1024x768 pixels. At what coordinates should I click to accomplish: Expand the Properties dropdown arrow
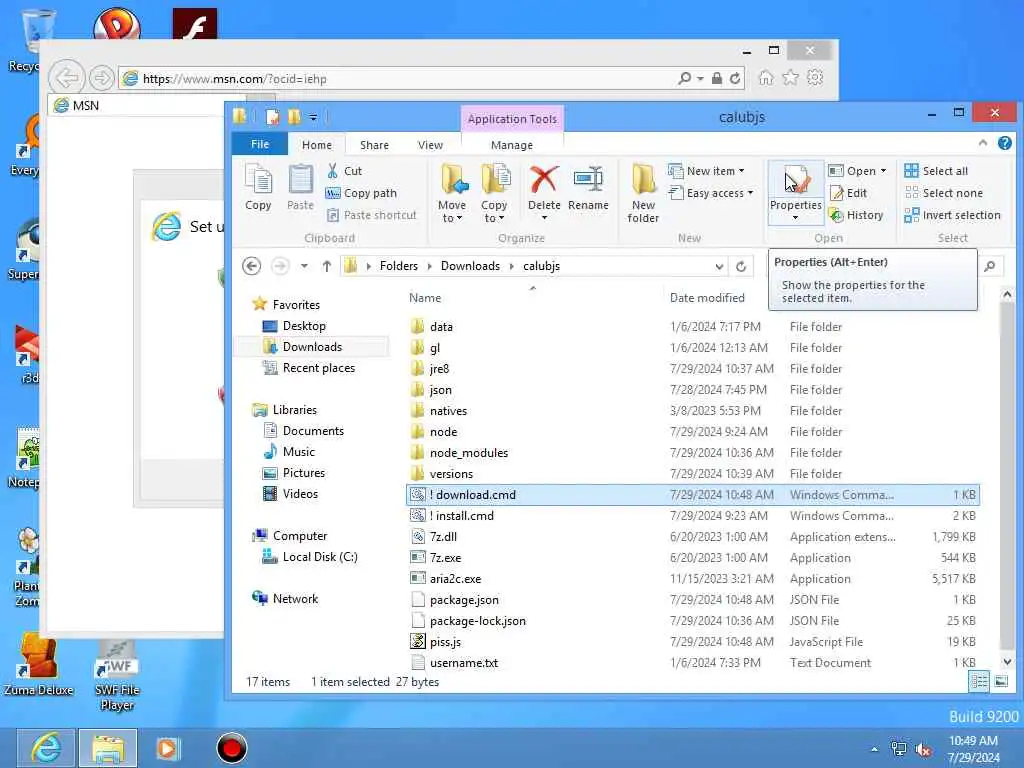point(795,218)
